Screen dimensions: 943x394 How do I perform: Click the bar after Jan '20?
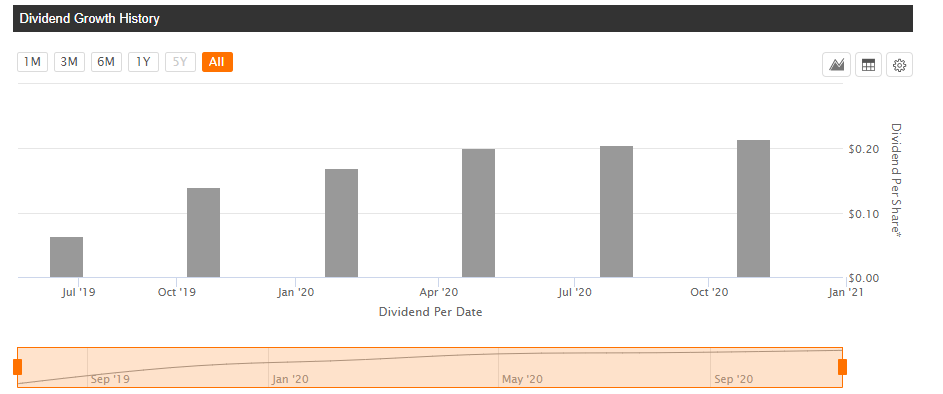tap(342, 223)
